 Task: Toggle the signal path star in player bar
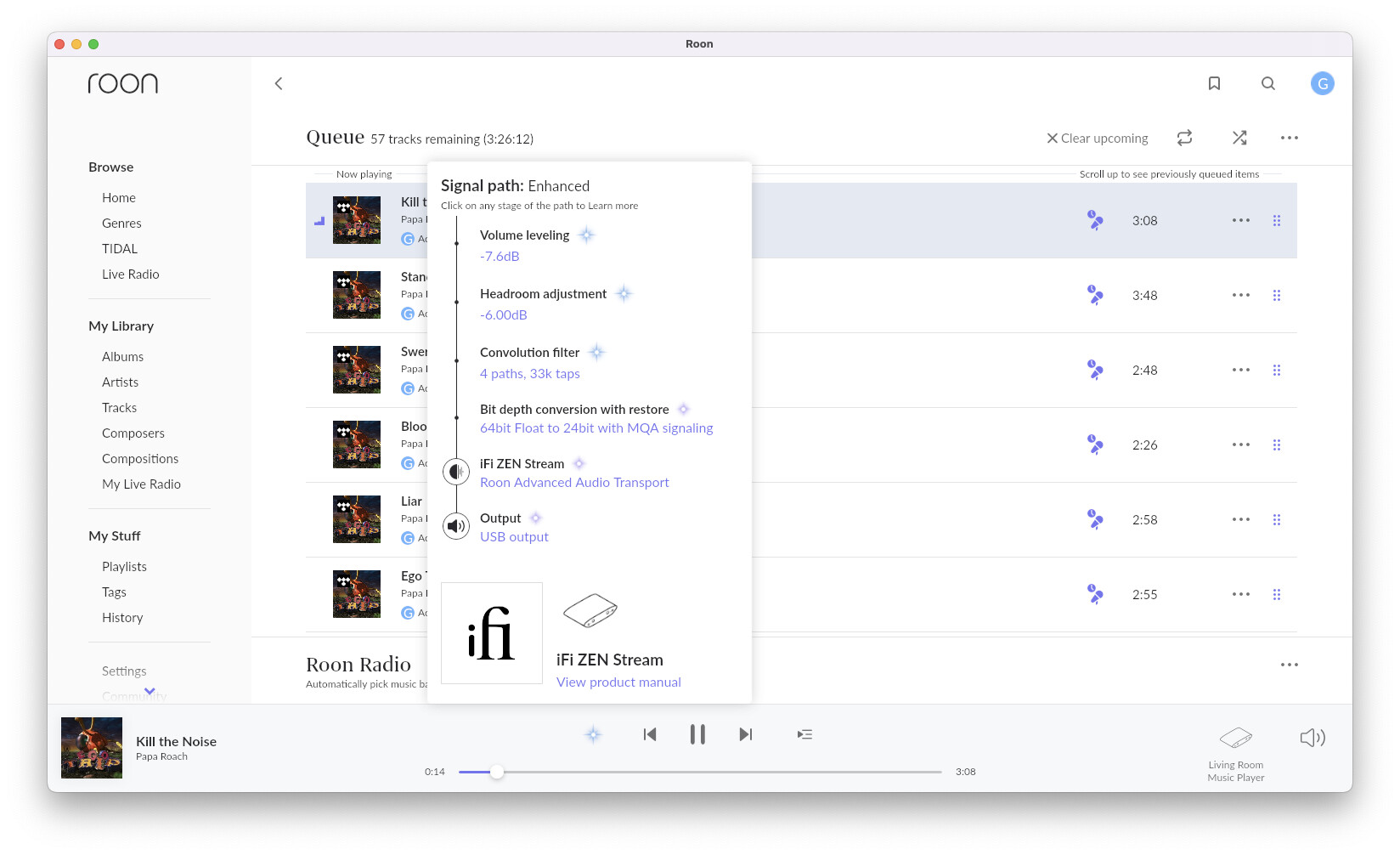pos(593,734)
